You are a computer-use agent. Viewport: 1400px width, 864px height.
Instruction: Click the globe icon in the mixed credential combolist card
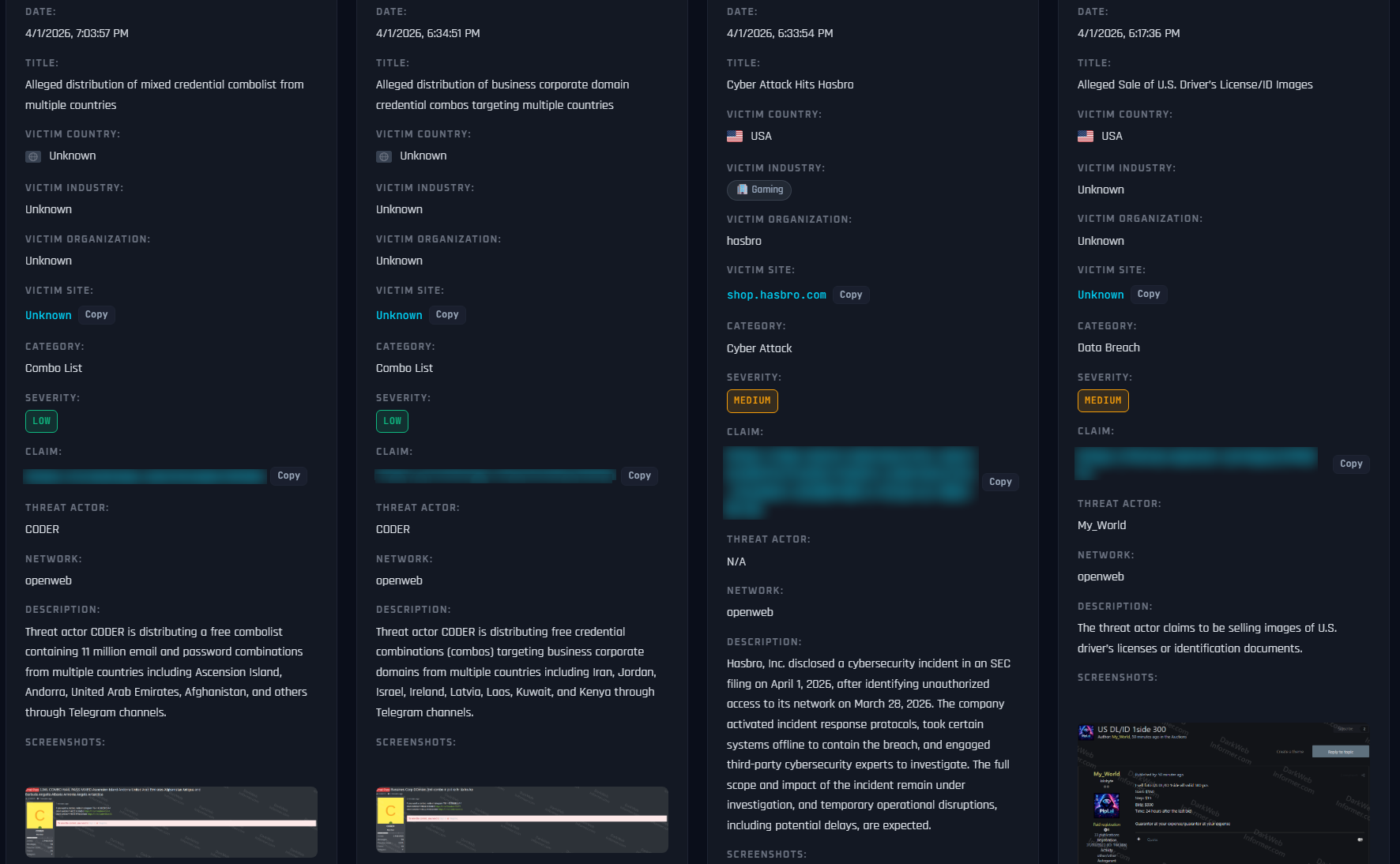[33, 156]
